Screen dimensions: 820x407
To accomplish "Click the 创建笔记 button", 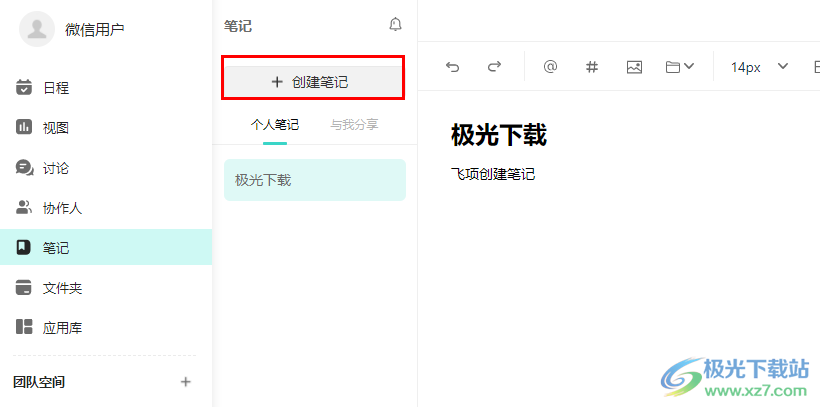I will coord(312,81).
